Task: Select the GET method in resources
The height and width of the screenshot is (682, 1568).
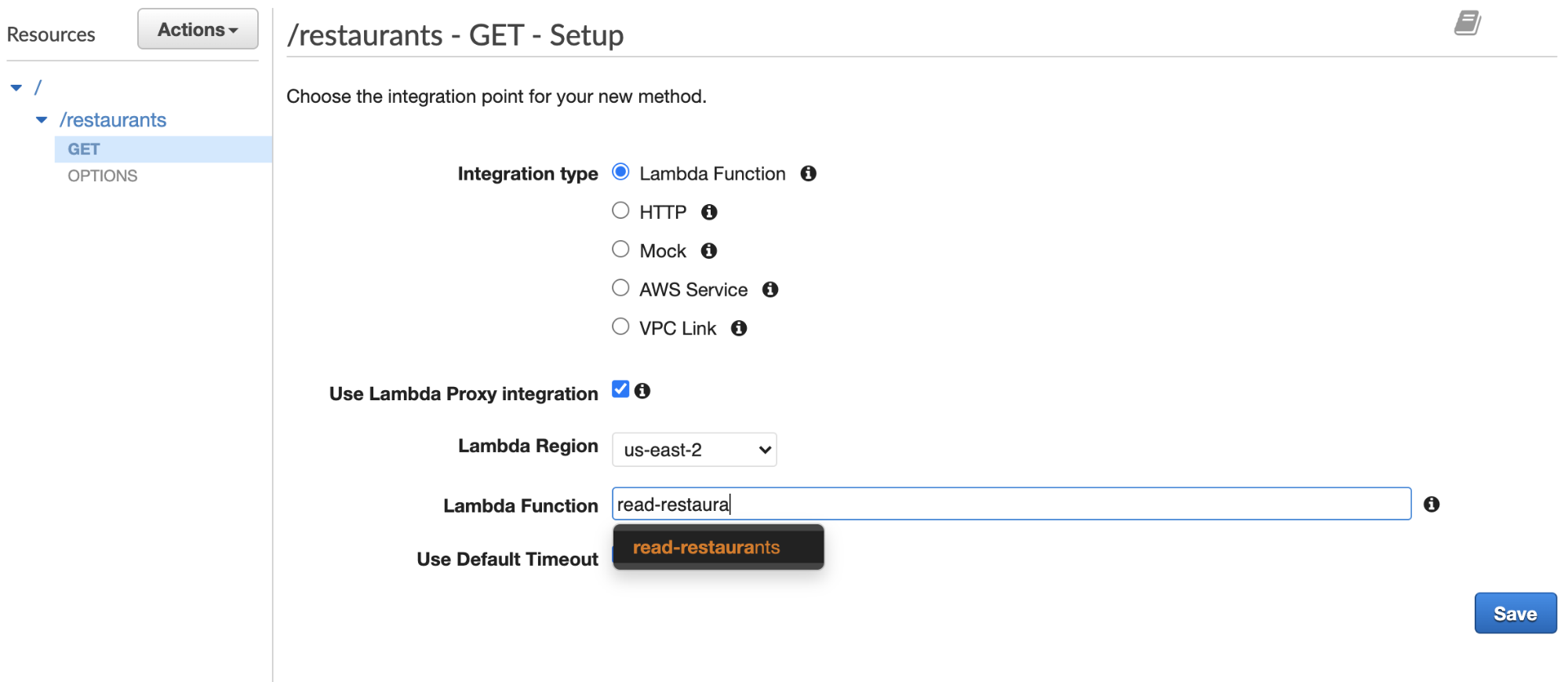Action: (x=83, y=148)
